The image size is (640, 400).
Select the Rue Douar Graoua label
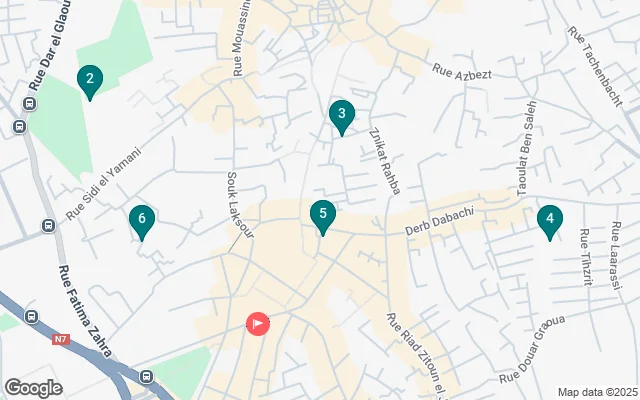coord(532,349)
